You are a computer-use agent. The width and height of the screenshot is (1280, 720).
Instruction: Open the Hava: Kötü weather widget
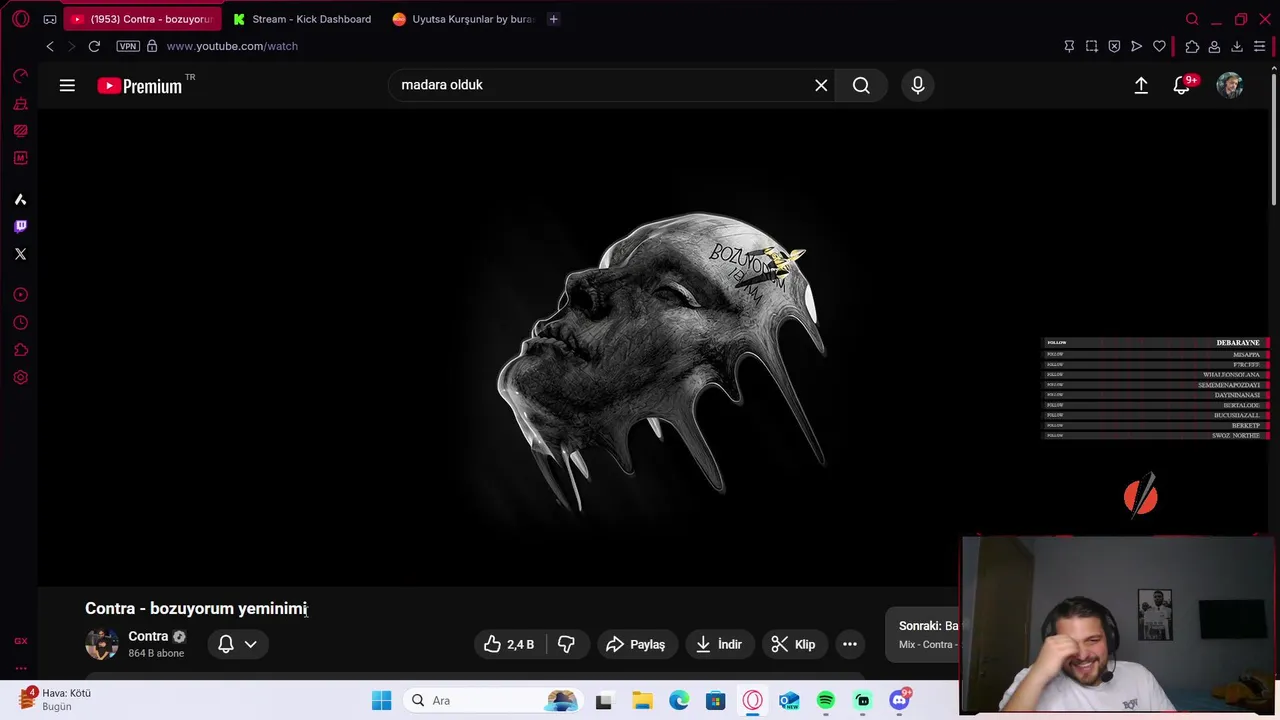[56, 699]
